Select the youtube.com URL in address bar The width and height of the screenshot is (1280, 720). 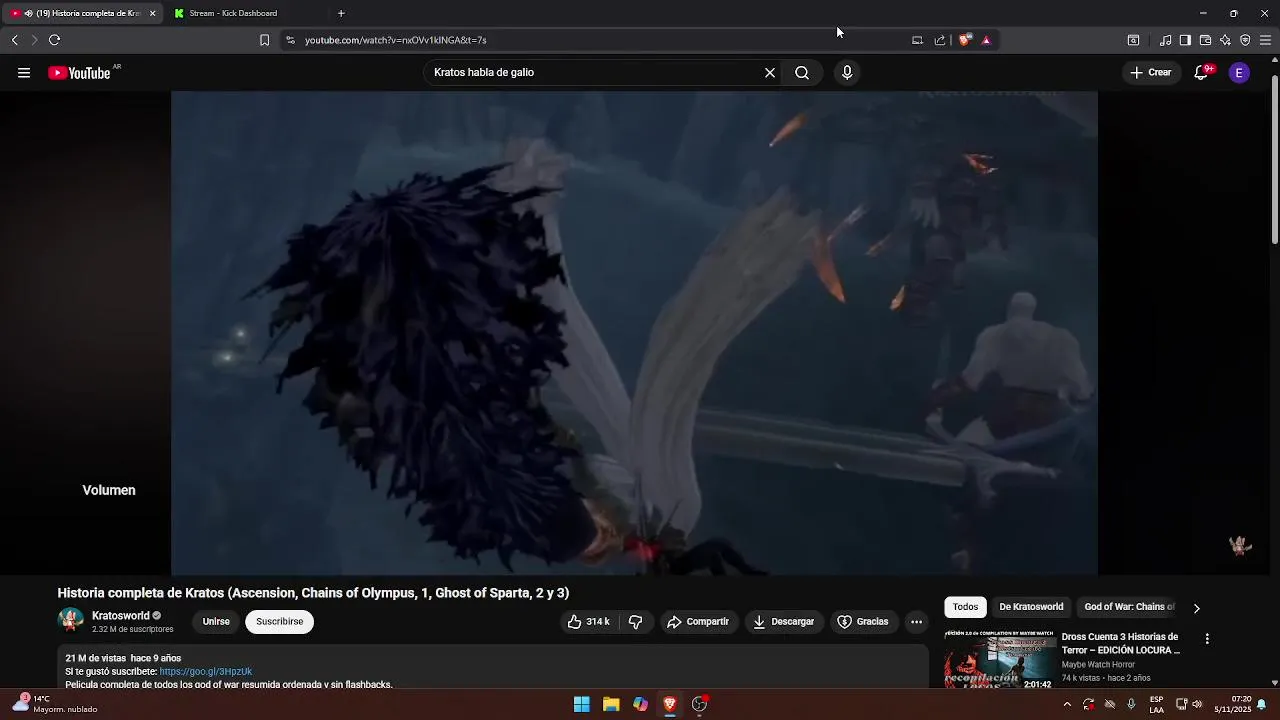pyautogui.click(x=396, y=40)
